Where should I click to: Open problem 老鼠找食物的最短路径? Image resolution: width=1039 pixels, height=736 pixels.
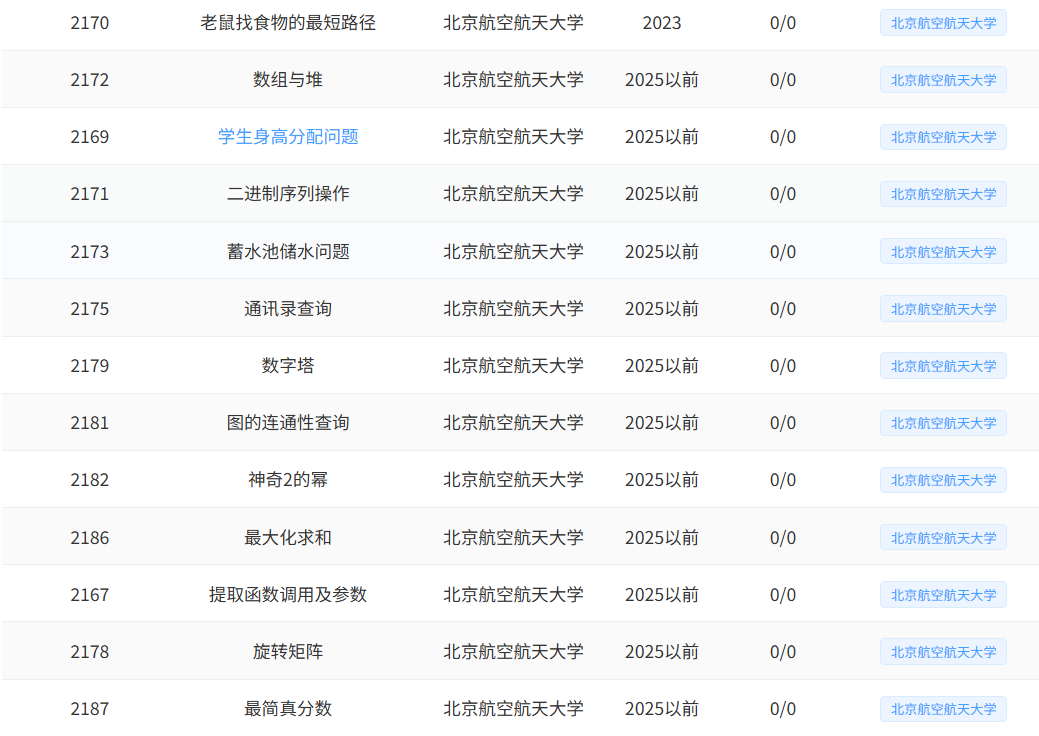click(288, 23)
